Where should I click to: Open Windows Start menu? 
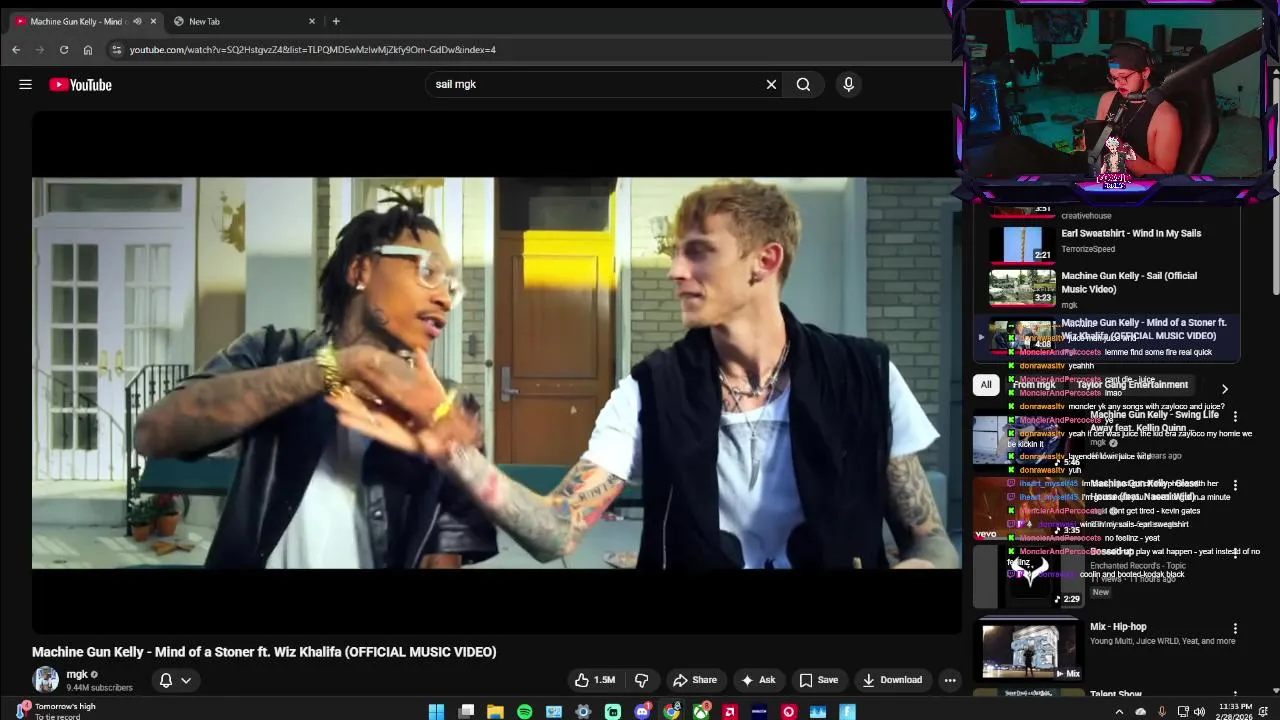pos(436,712)
